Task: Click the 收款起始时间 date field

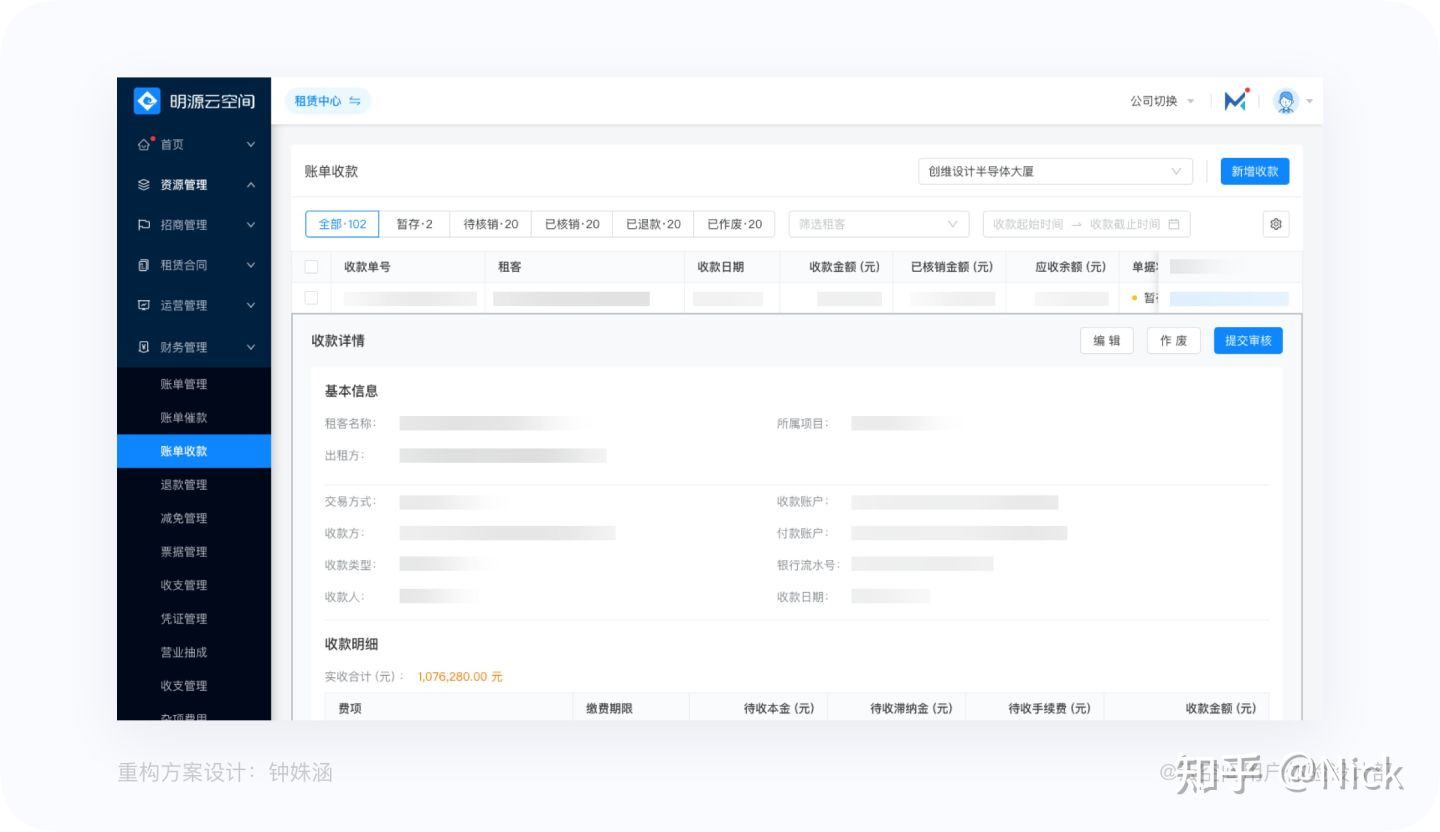Action: pos(1028,224)
